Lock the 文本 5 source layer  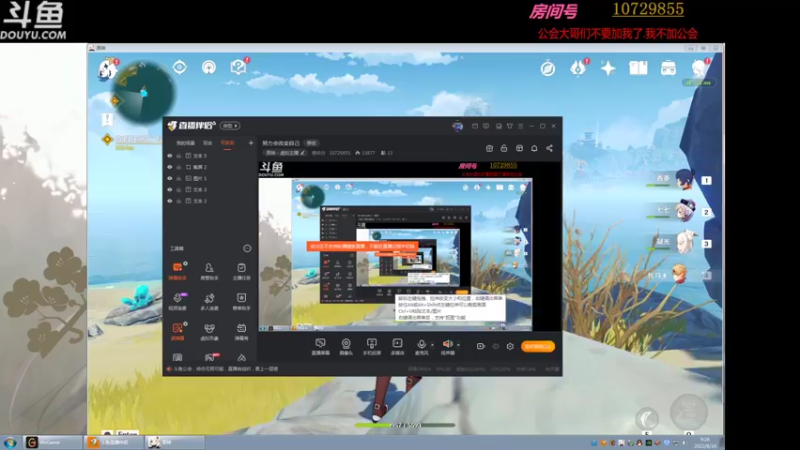179,156
